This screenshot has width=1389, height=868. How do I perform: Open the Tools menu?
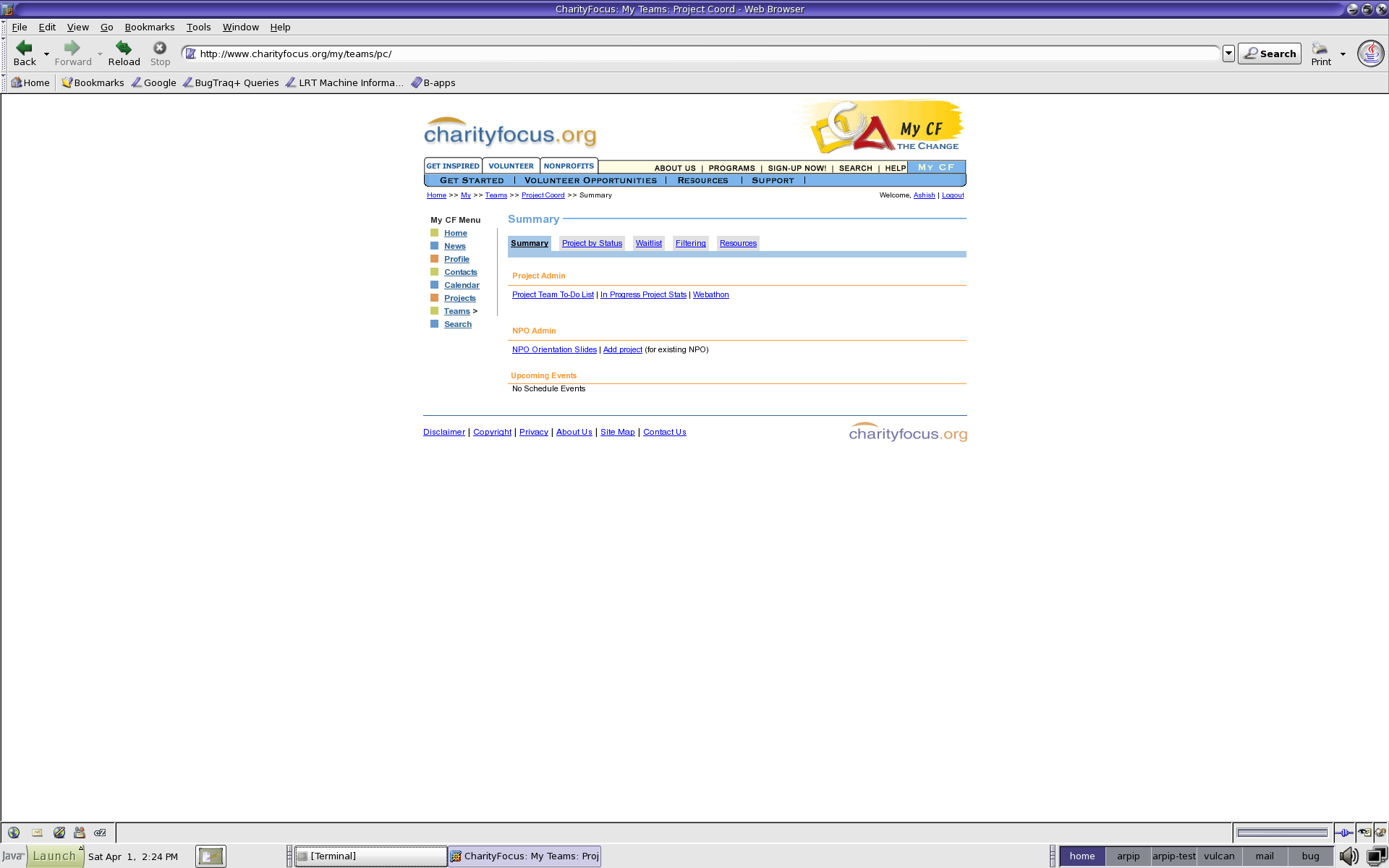[199, 27]
